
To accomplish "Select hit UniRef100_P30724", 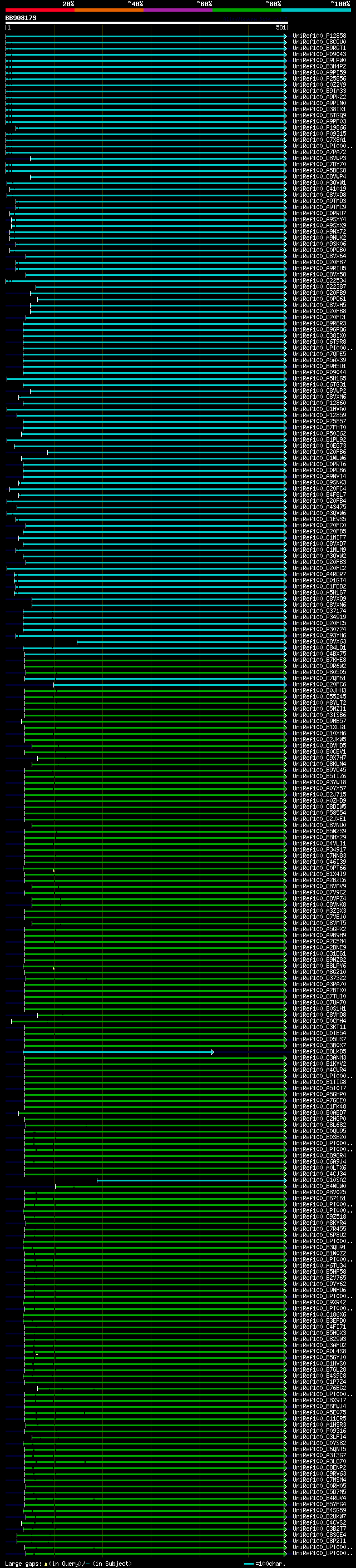I will (x=319, y=630).
